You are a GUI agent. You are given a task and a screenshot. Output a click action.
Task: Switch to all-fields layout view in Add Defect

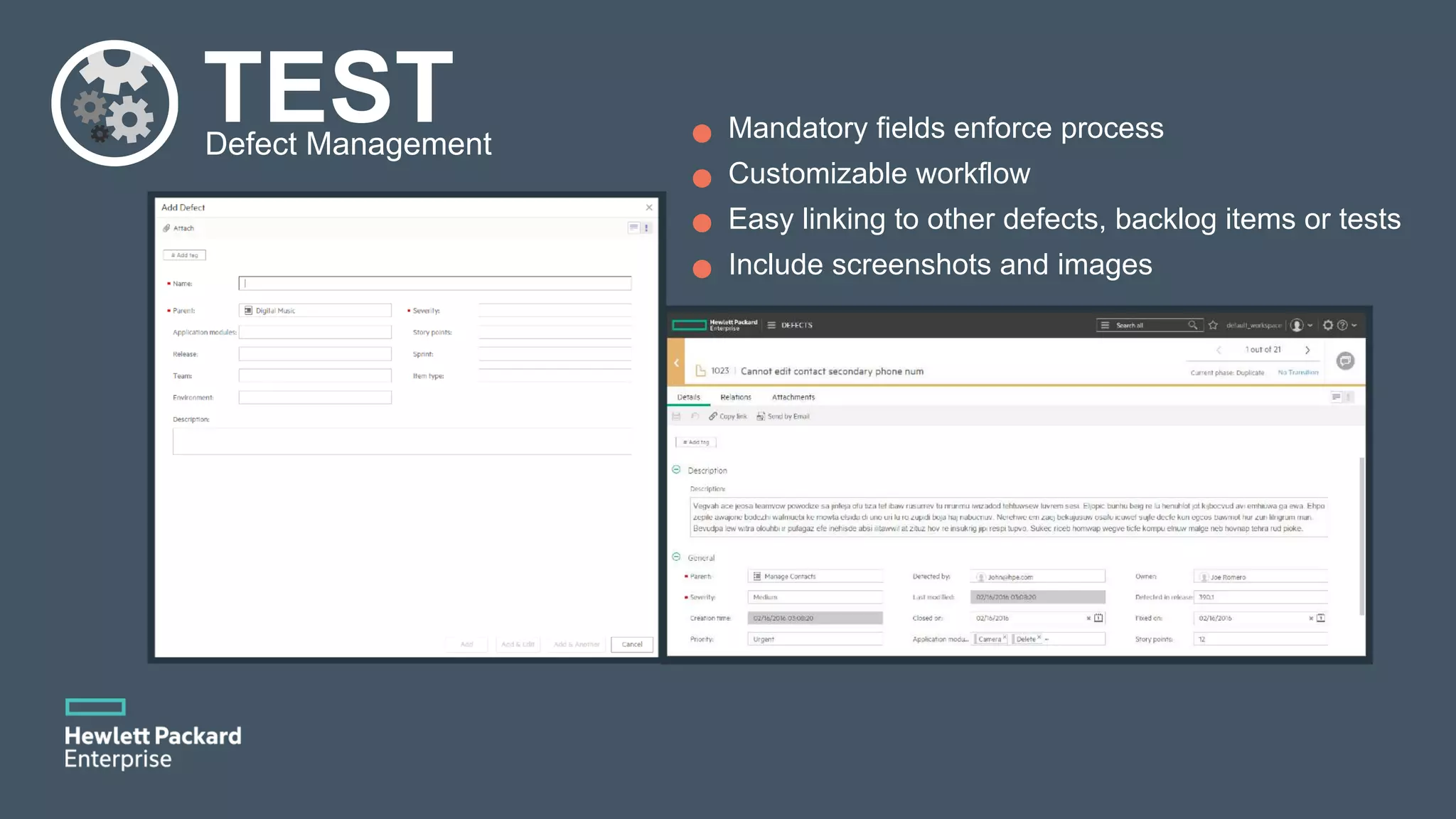pyautogui.click(x=633, y=227)
